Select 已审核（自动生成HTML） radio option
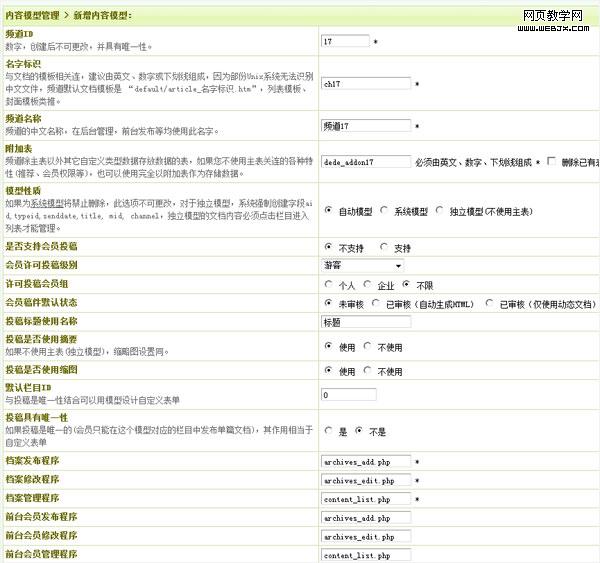This screenshot has height=563, width=600. click(375, 304)
